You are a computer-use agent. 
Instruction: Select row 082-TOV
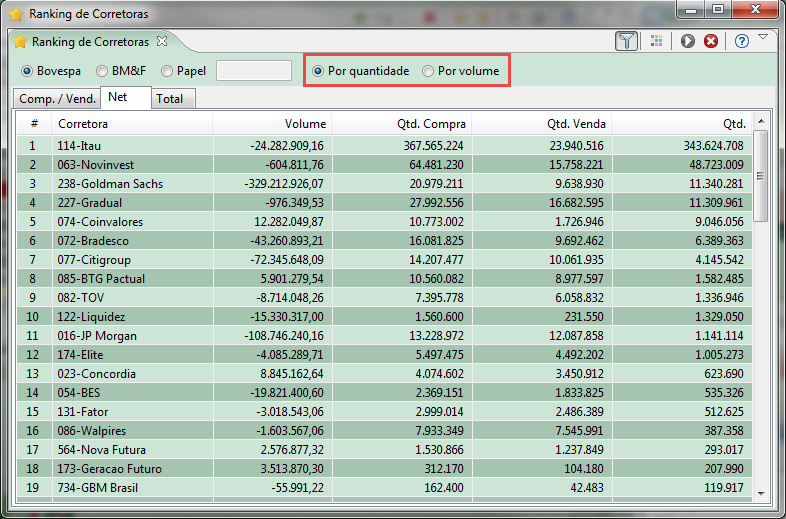point(384,298)
